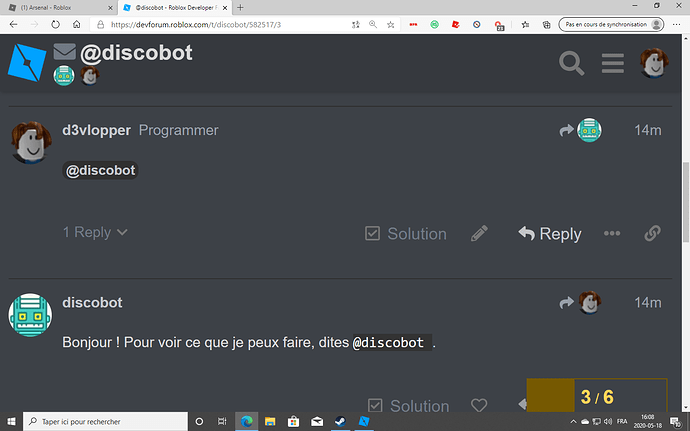
Task: Edit d3vlopper's post with pencil icon
Action: tap(479, 233)
